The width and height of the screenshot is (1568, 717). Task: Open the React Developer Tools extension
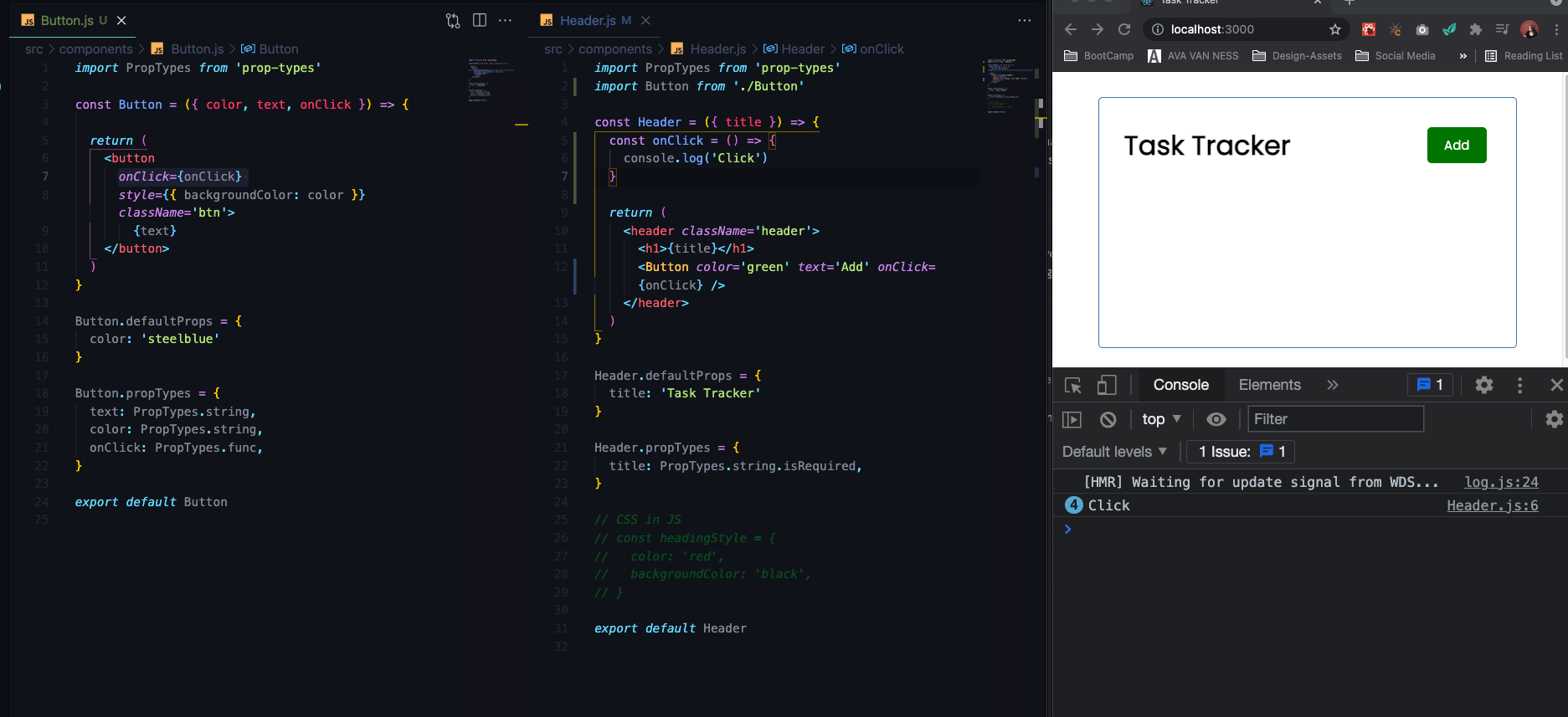point(1369,29)
